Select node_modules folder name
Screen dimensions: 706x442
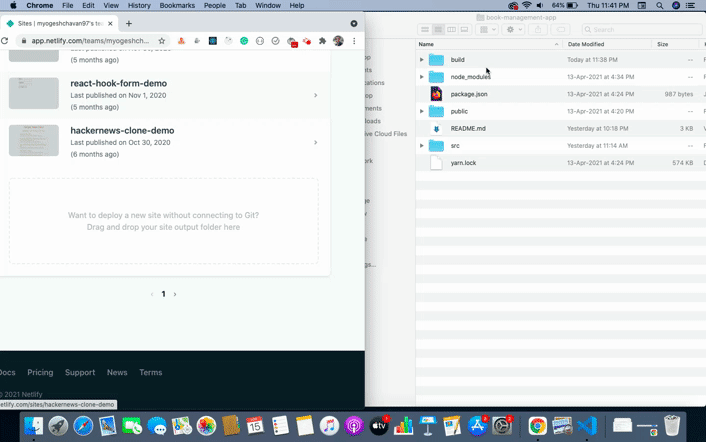pyautogui.click(x=471, y=77)
